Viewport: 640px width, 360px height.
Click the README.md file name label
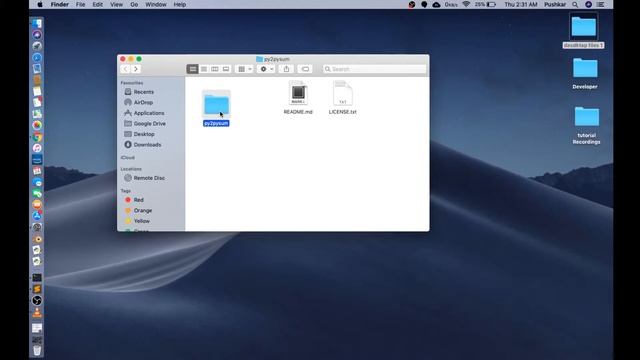tap(298, 112)
